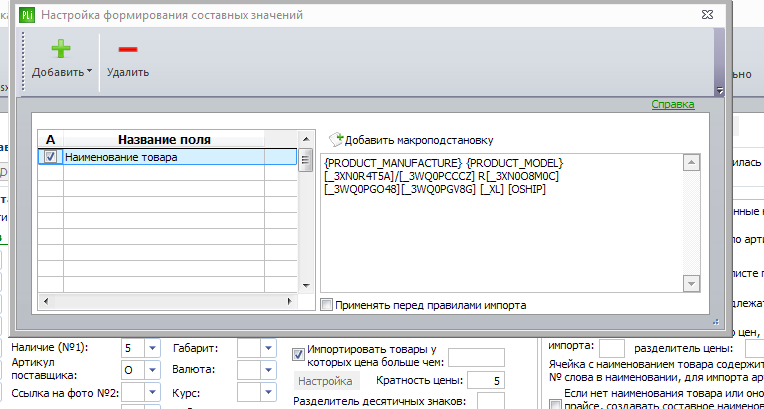
Task: Click the field list scrollbar down arrow
Action: pyautogui.click(x=306, y=286)
